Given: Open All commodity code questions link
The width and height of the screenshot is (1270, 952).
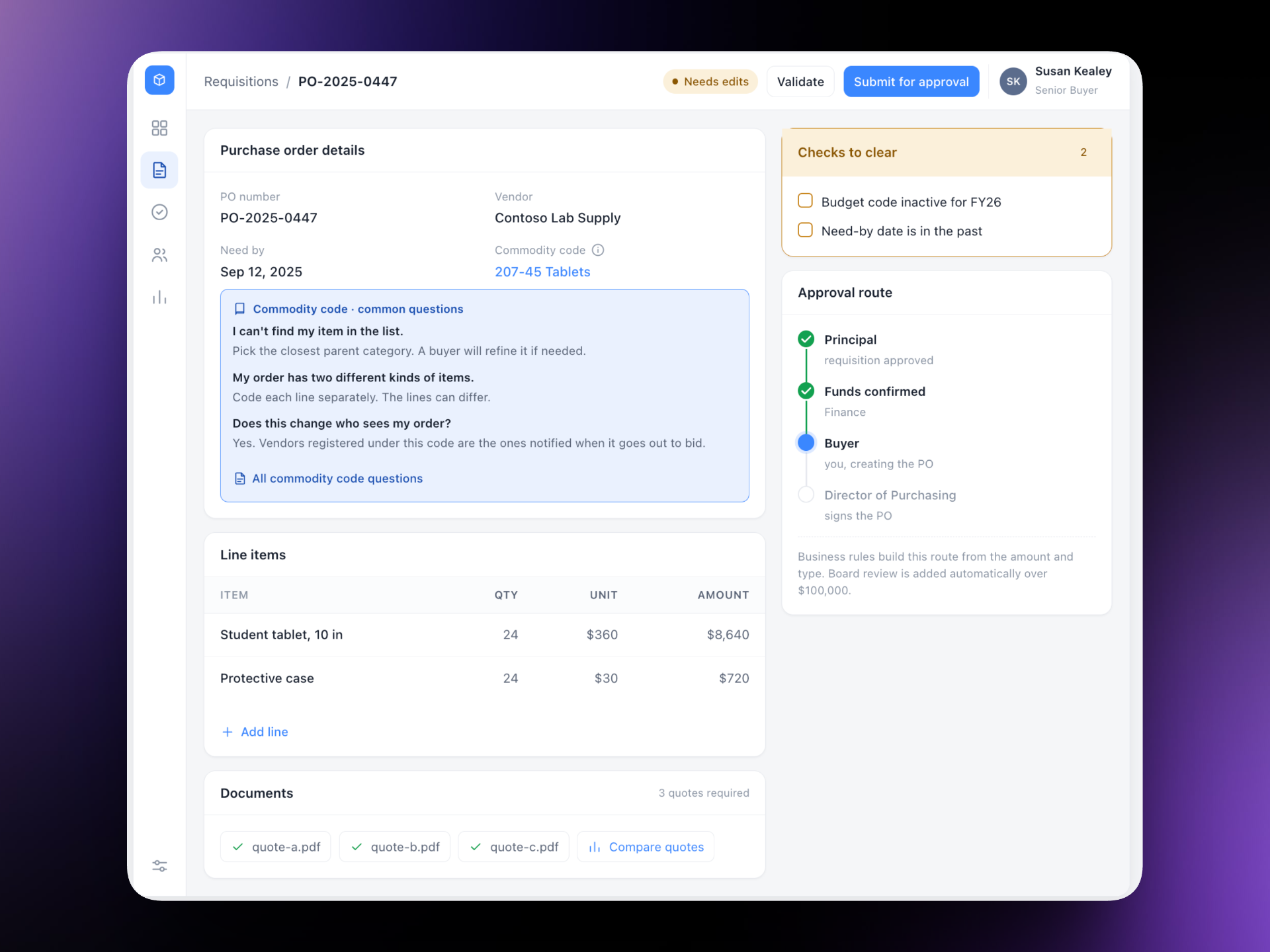Looking at the screenshot, I should point(337,478).
